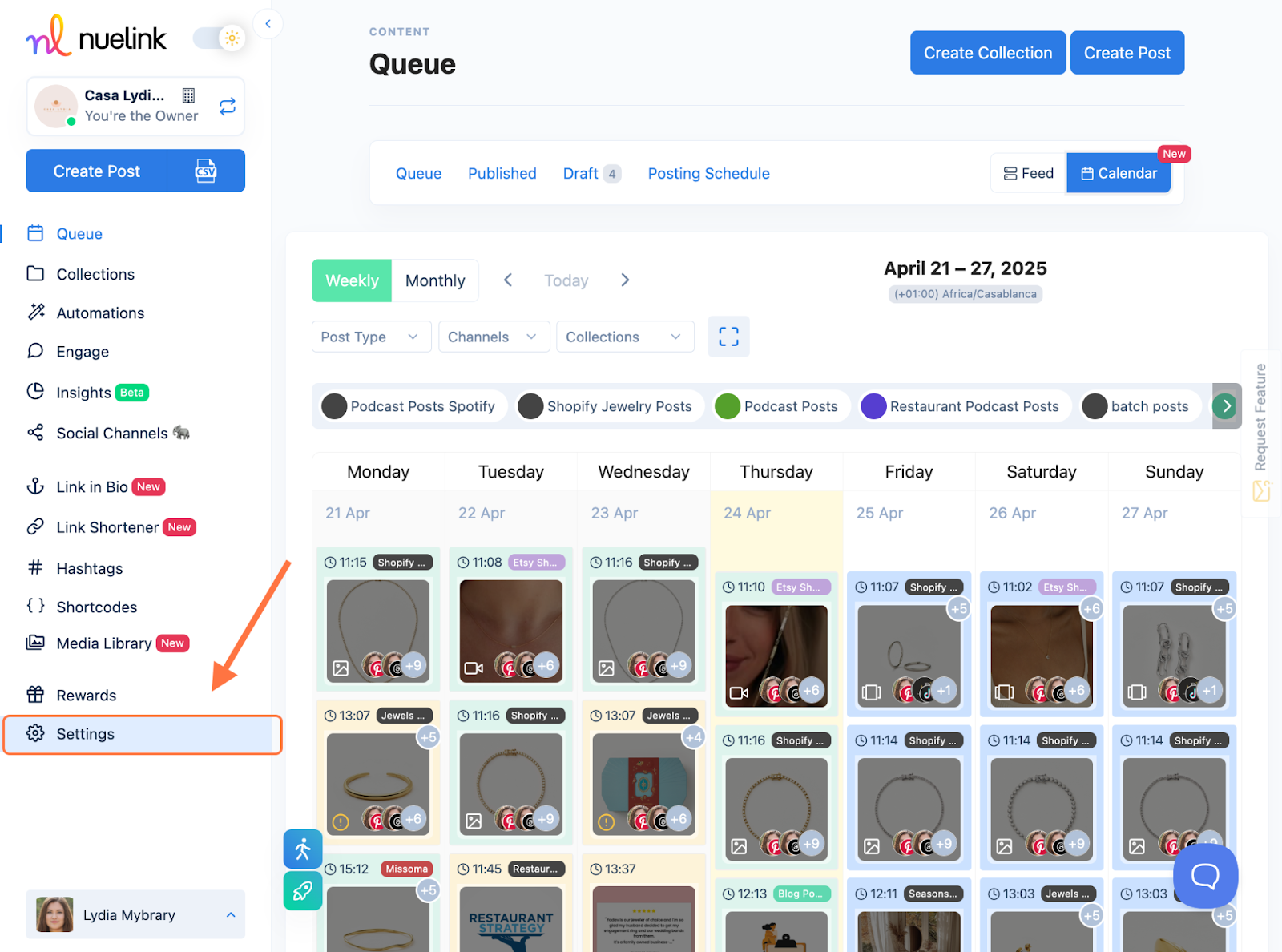1282x952 pixels.
Task: Click the fullscreen calendar icon
Action: pos(729,337)
